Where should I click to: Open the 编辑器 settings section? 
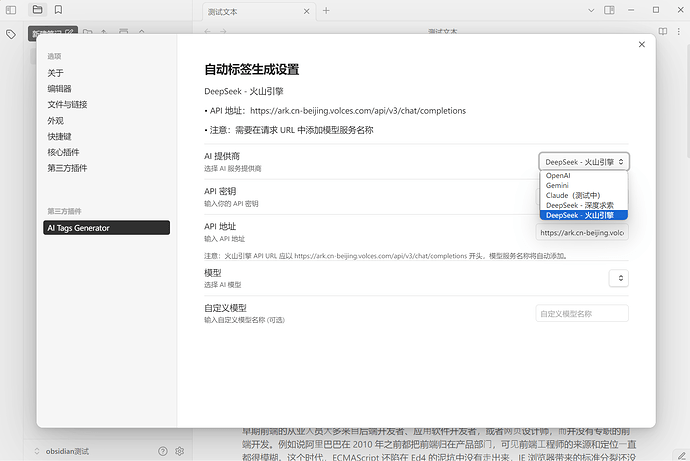[59, 89]
